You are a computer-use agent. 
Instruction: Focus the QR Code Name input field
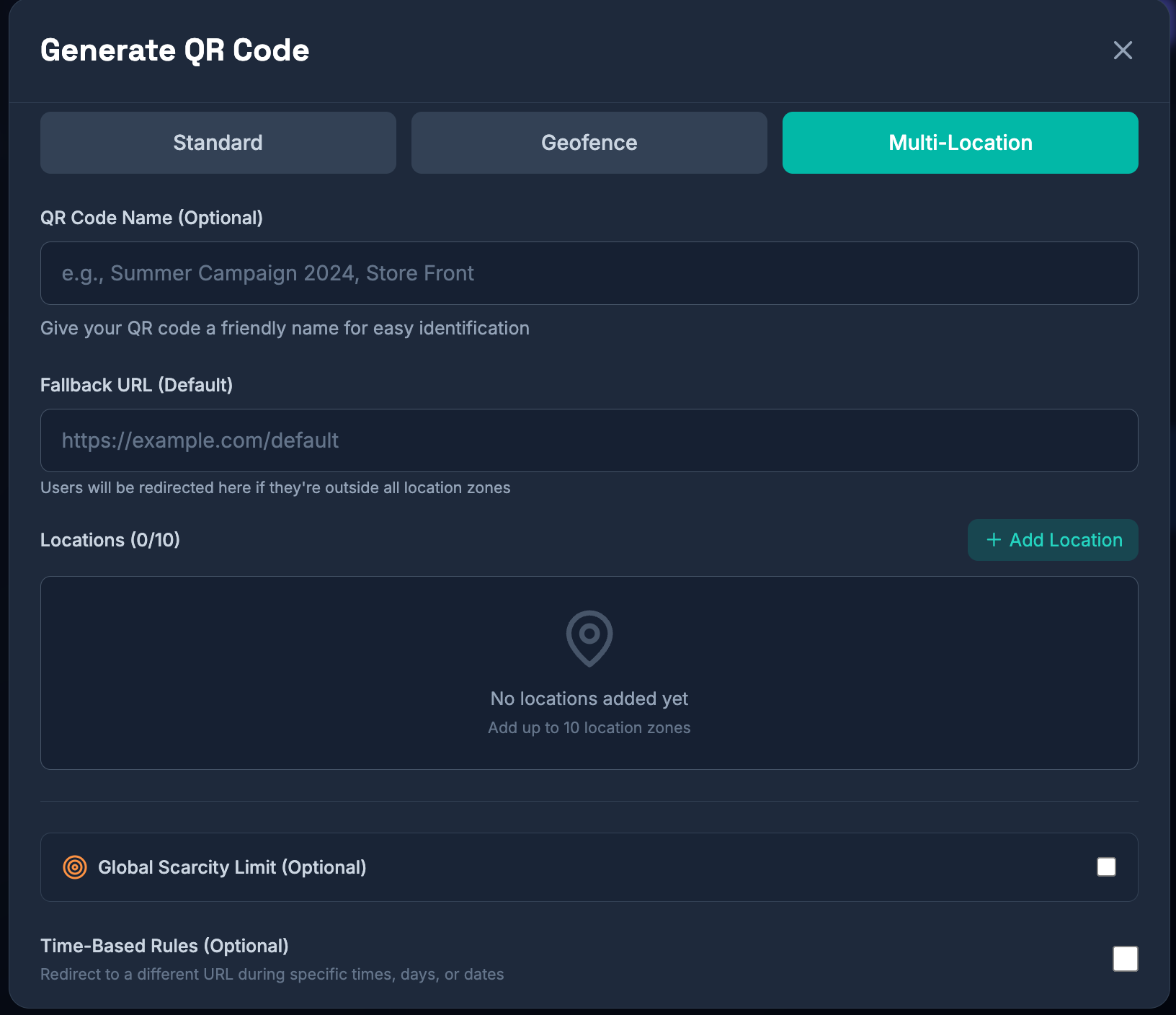coord(589,273)
